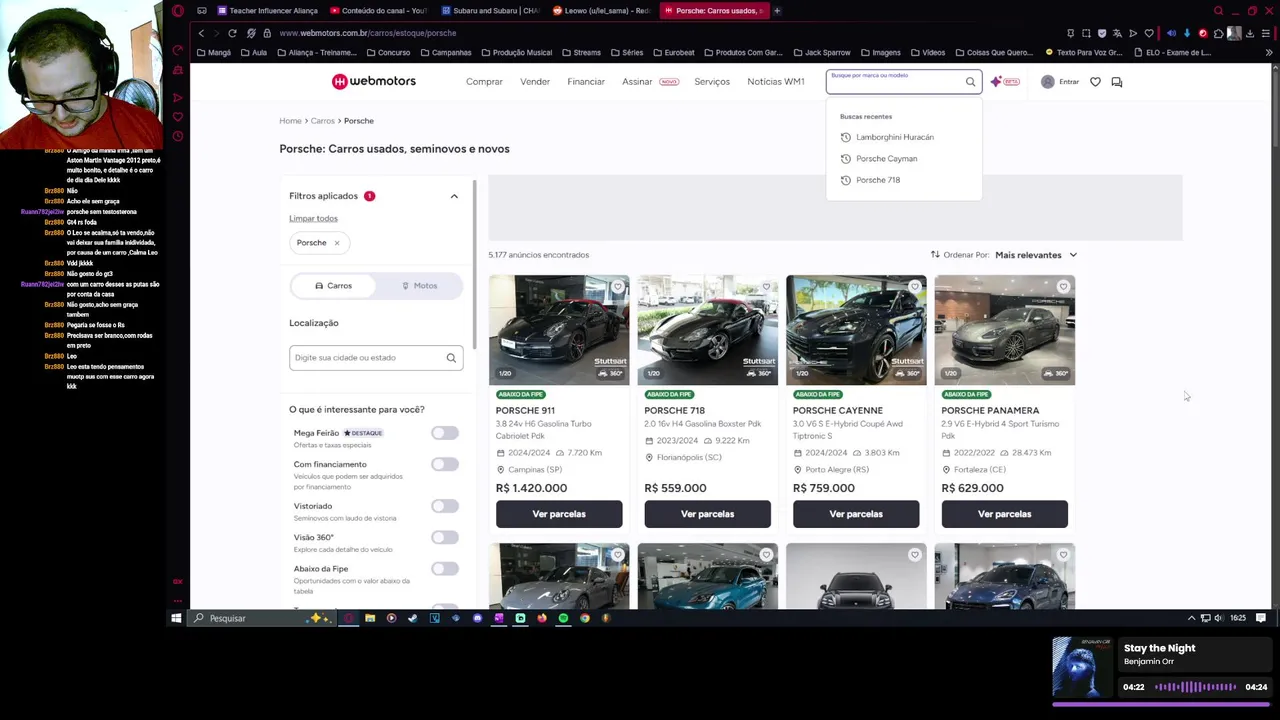The height and width of the screenshot is (720, 1280).
Task: Open the Assinar menu
Action: click(637, 82)
